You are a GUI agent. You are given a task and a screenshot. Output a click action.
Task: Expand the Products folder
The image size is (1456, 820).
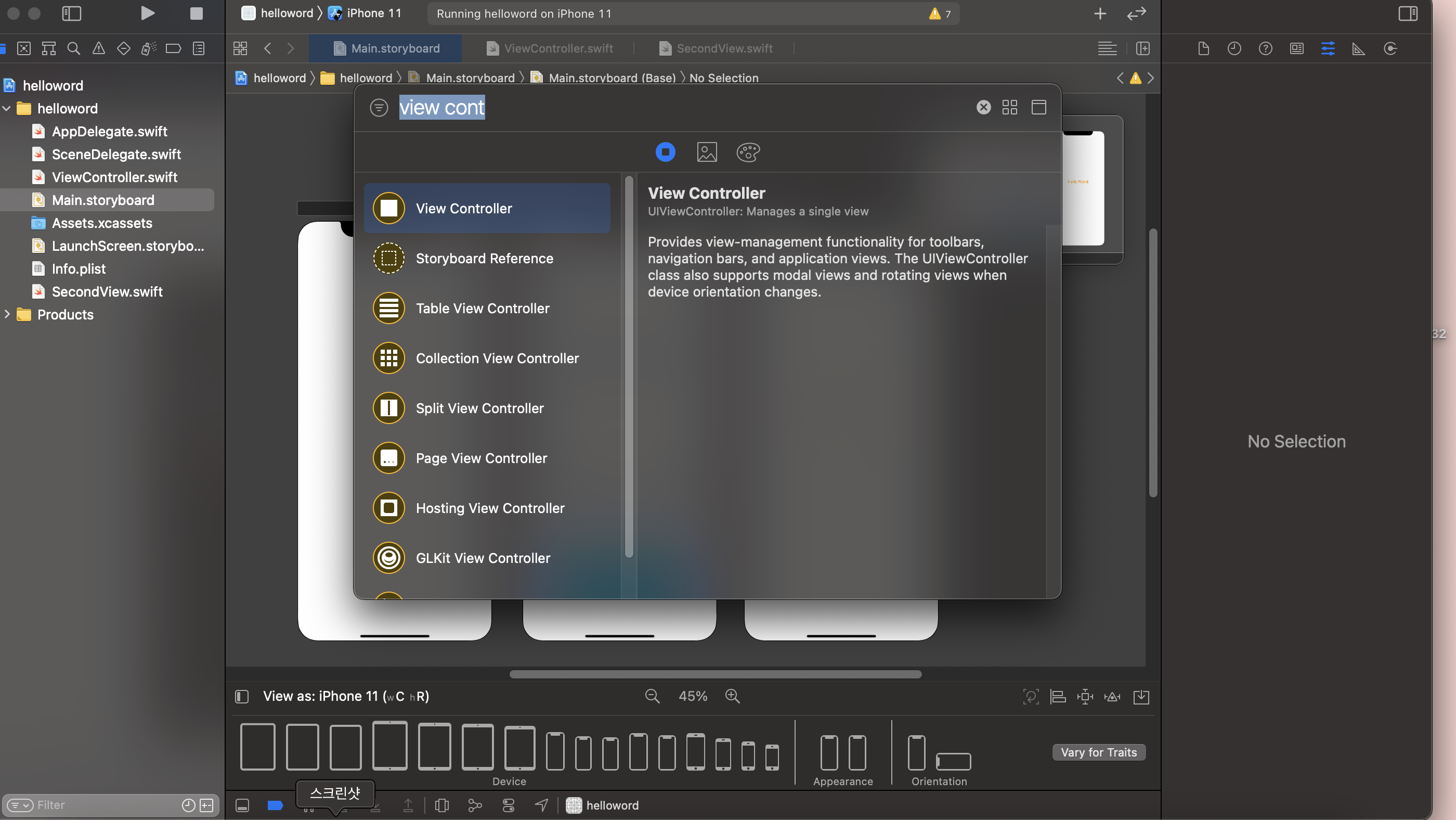pos(7,314)
